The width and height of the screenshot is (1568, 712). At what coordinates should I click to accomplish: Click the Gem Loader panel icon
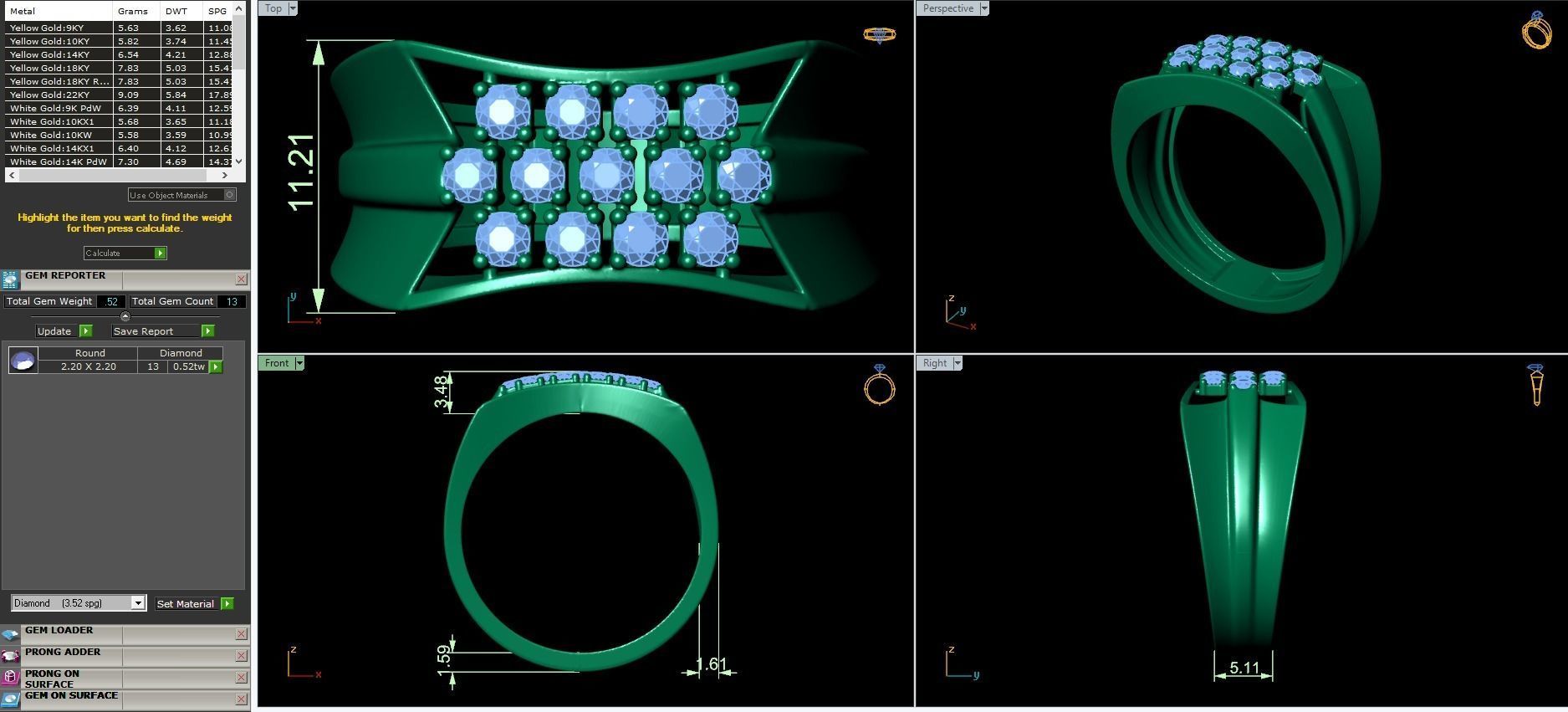[10, 634]
